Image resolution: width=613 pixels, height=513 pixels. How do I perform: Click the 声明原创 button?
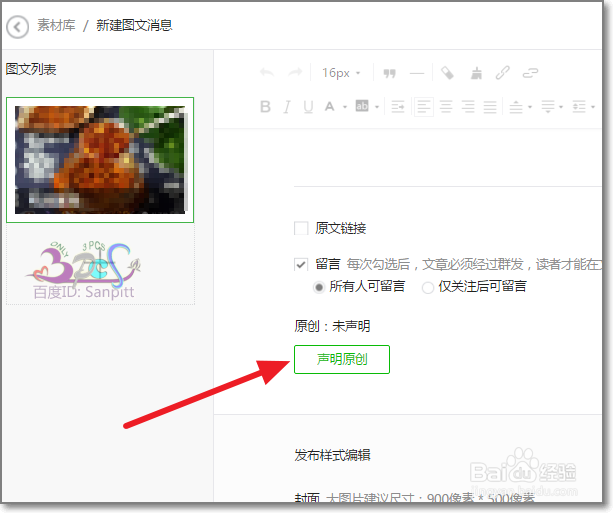click(x=342, y=359)
